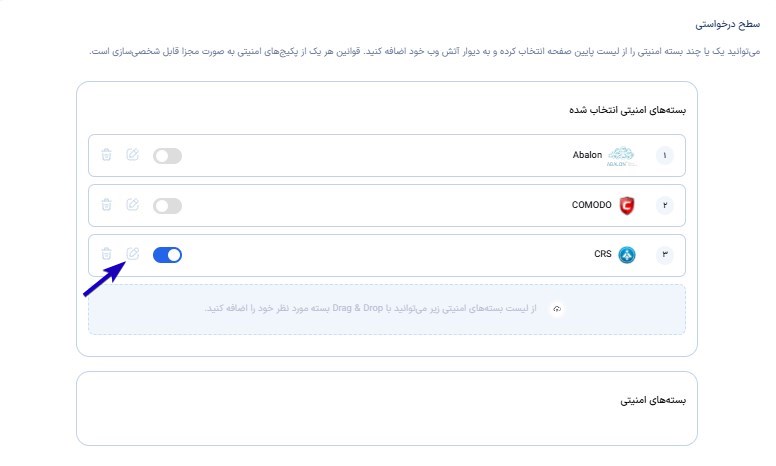Viewport: 776px width, 466px height.
Task: Click the red COMODO shield logo
Action: [627, 205]
